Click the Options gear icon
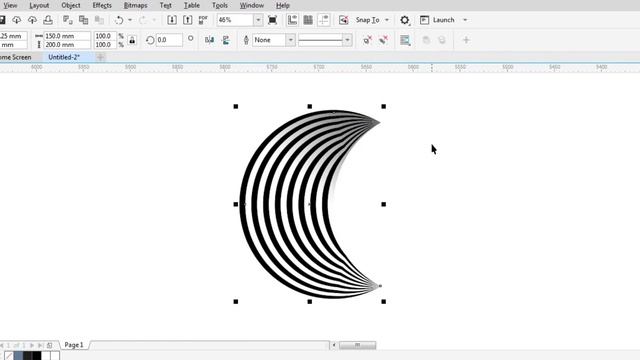This screenshot has width=640, height=360. tap(404, 20)
